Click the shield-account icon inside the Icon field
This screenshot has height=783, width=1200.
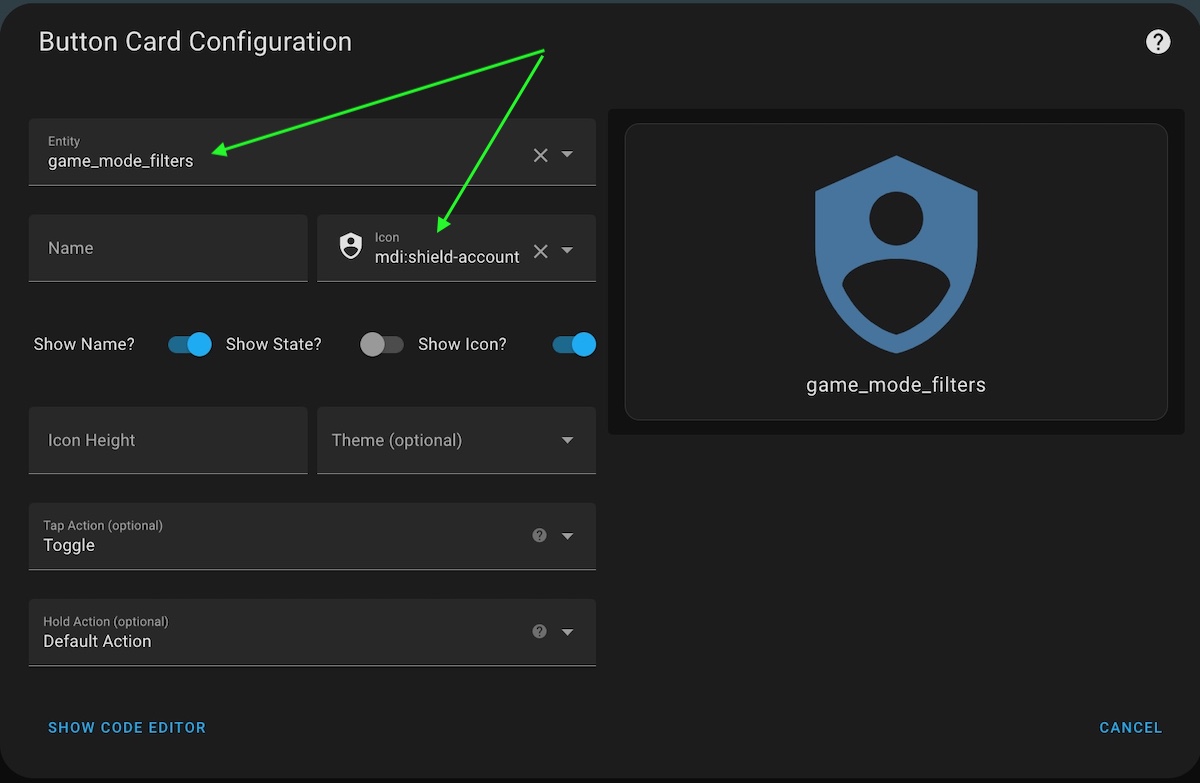click(x=351, y=245)
